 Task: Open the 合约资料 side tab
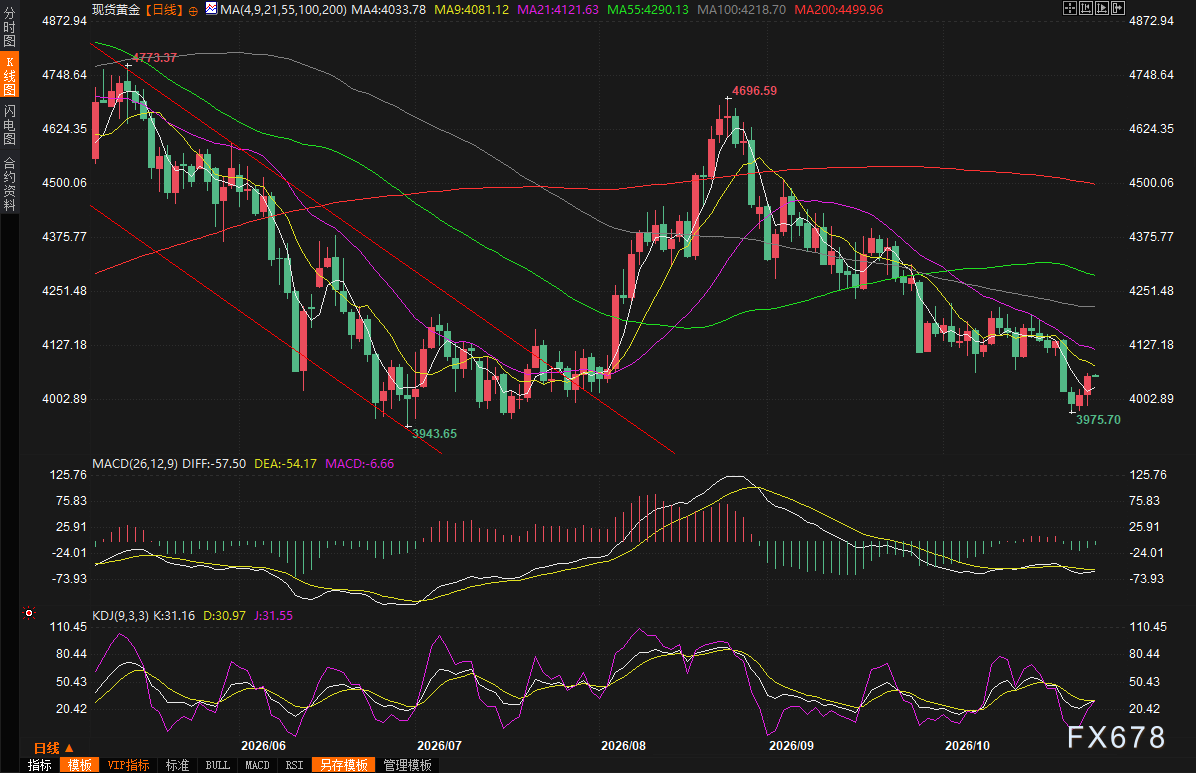9,184
